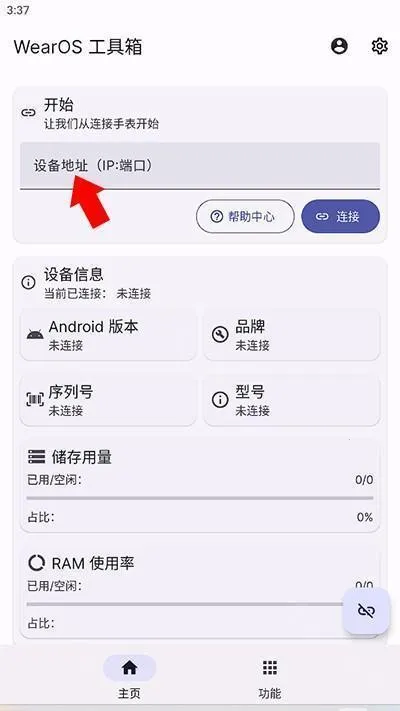This screenshot has height=711, width=400.
Task: Click the info icon next to 设备信息
Action: click(29, 282)
